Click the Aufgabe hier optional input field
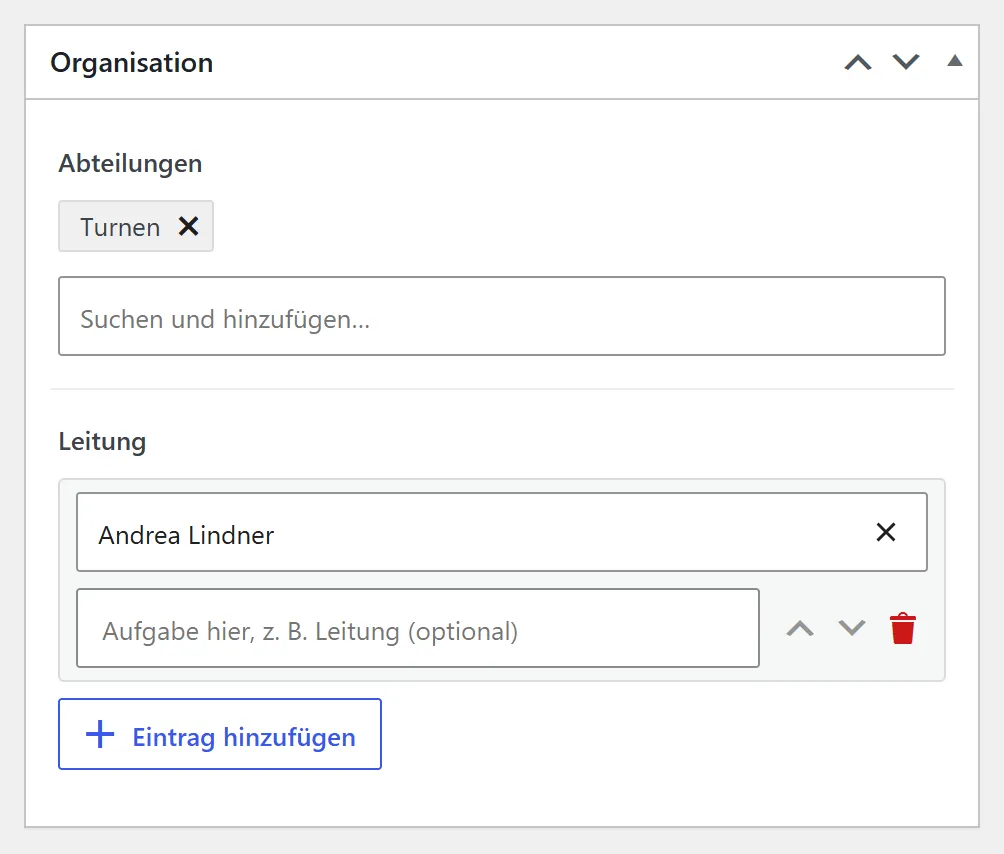This screenshot has width=1004, height=854. click(418, 628)
